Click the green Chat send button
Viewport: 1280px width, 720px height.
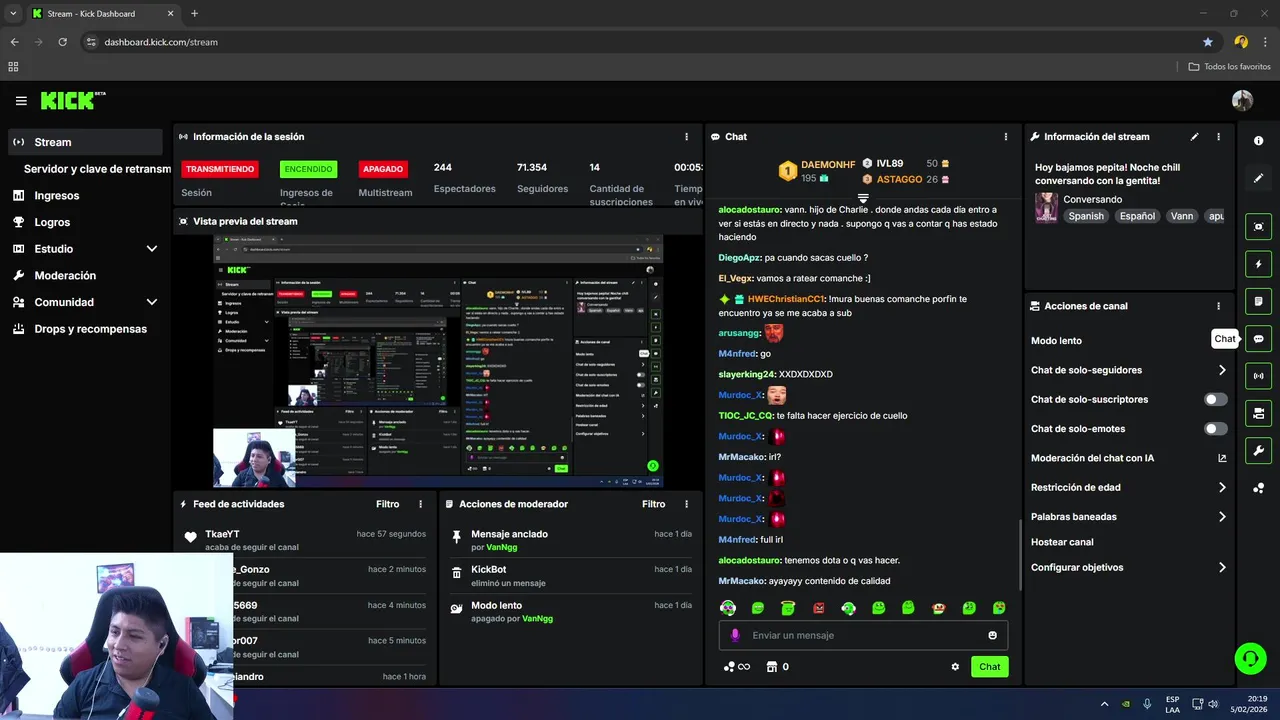coord(989,667)
